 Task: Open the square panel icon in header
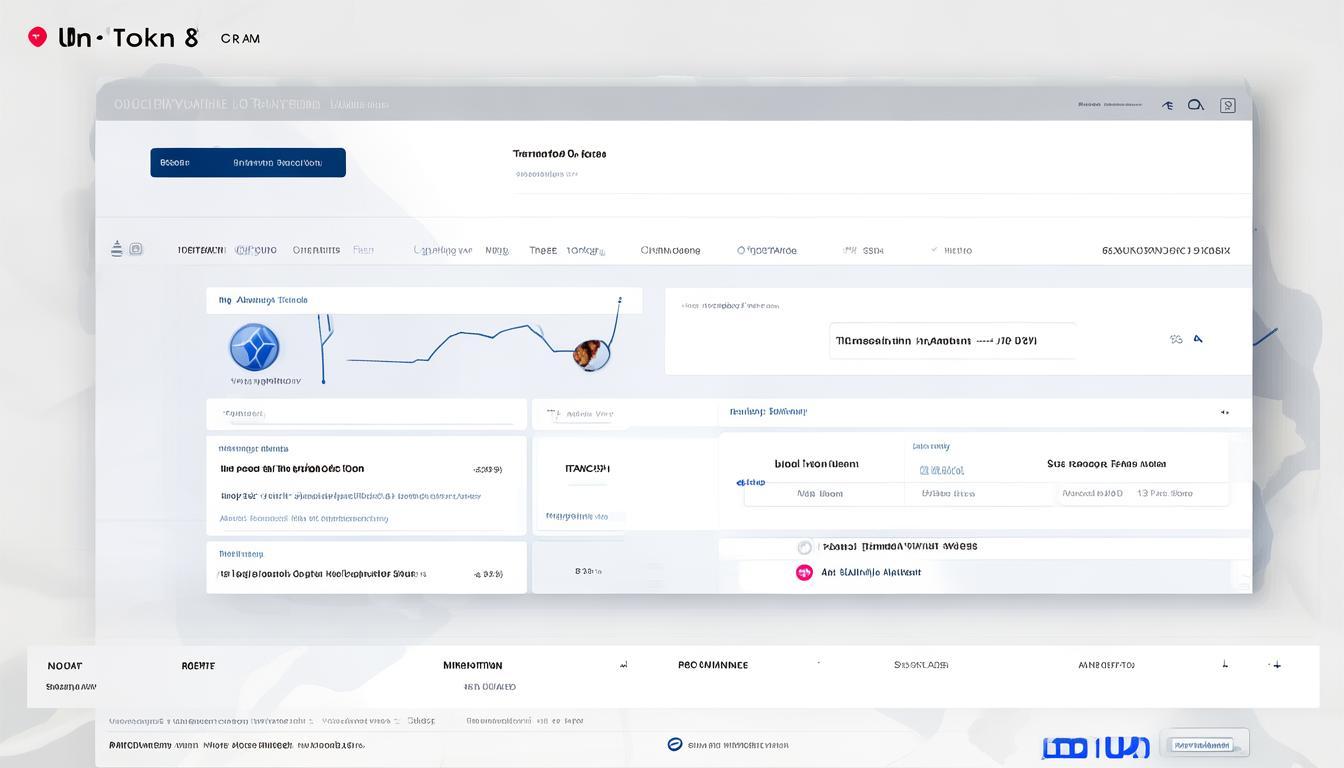(x=1228, y=105)
